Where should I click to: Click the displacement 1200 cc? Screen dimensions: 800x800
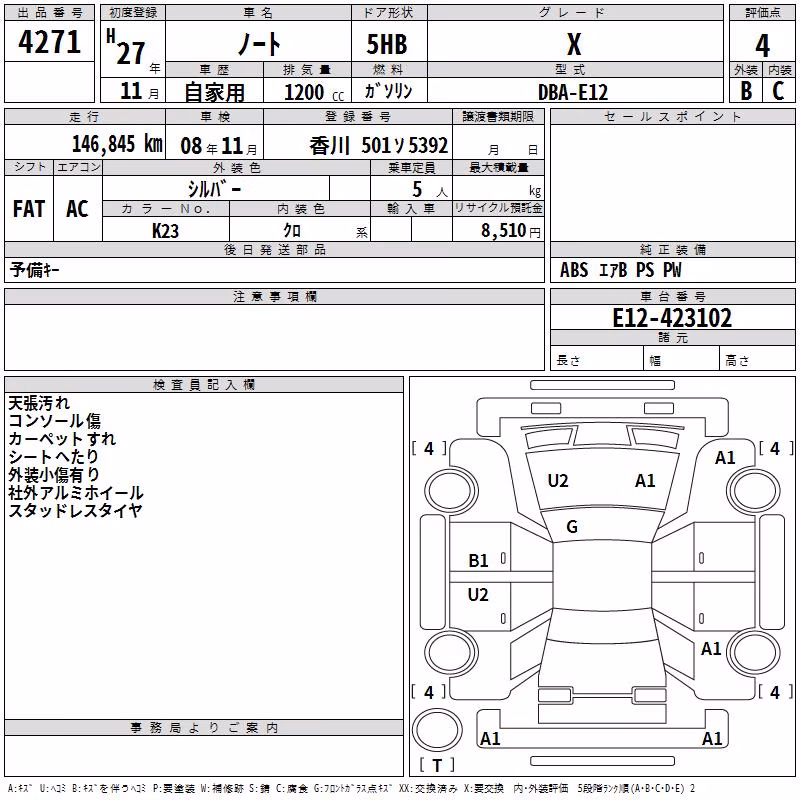point(314,92)
